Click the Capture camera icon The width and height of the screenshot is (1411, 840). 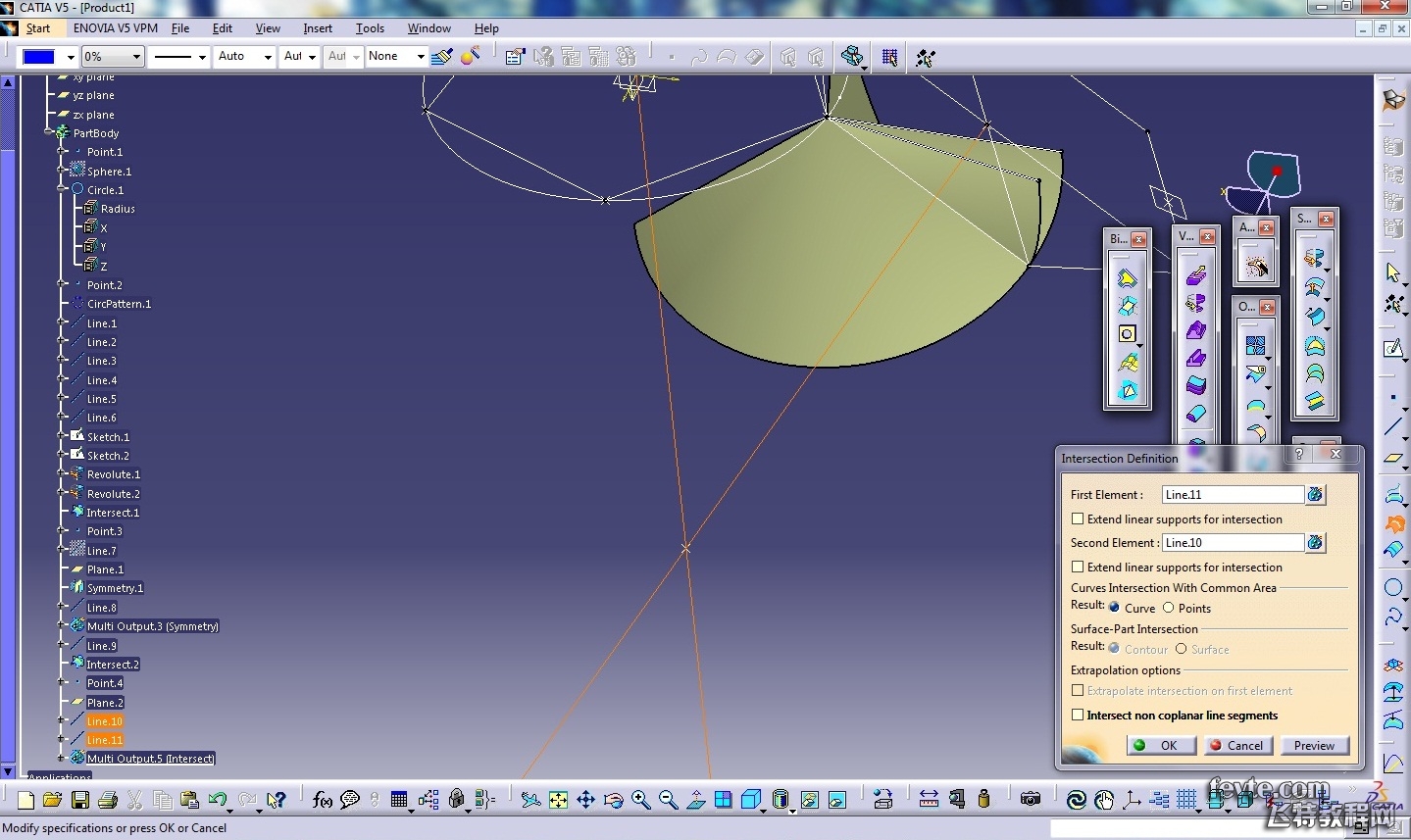point(1030,800)
